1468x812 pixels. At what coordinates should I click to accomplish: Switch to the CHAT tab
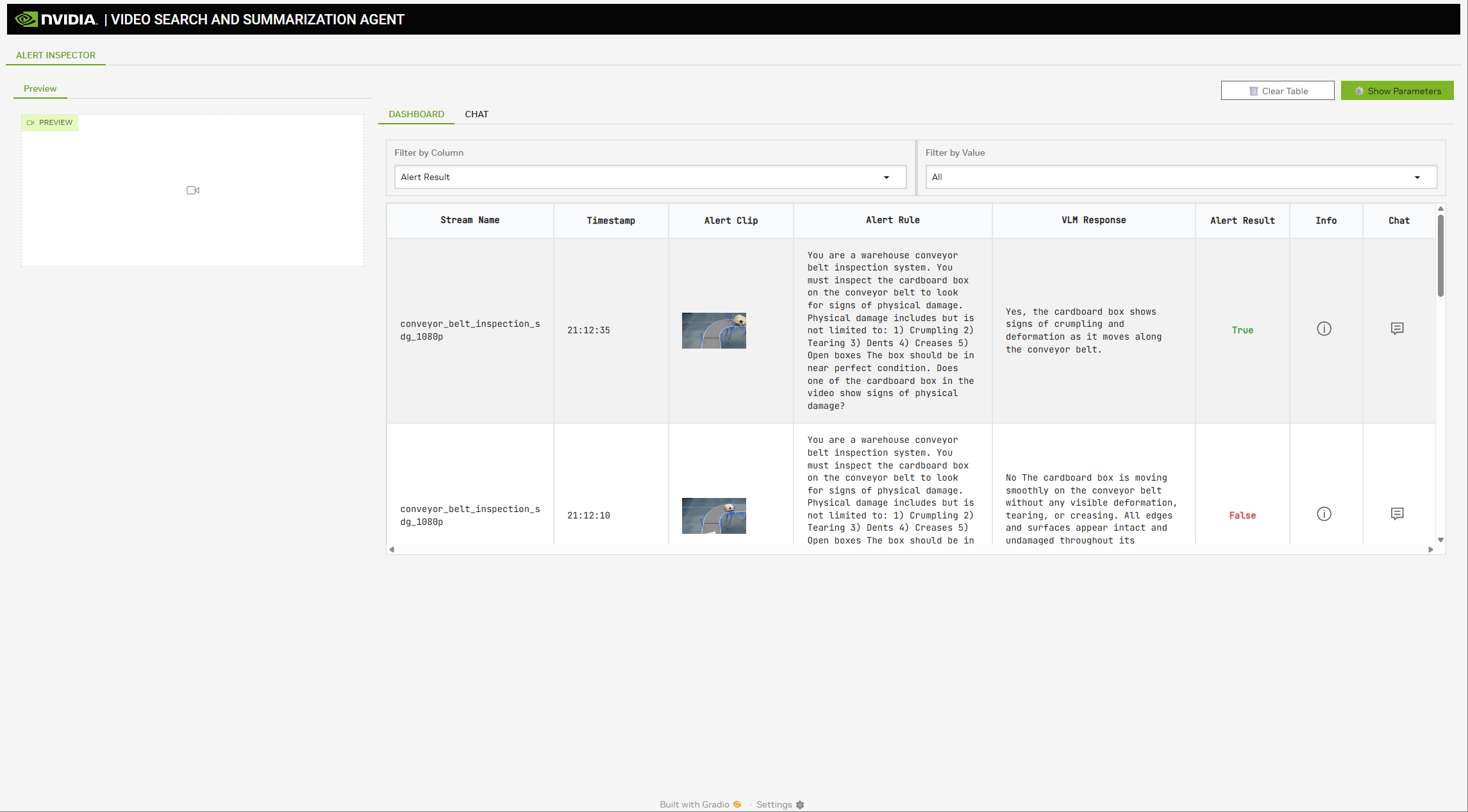[476, 114]
